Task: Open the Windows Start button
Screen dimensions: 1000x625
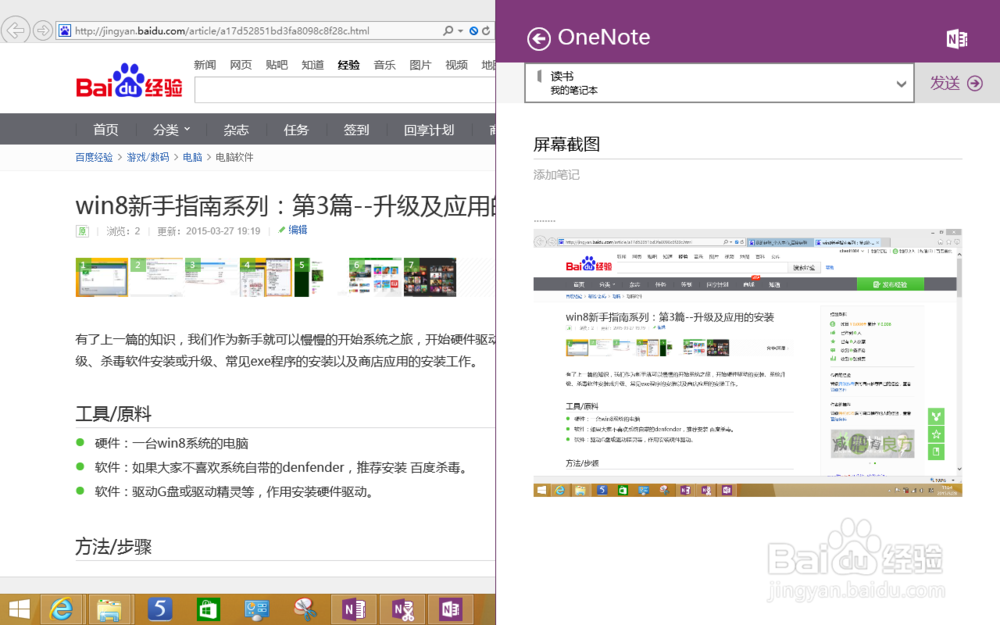Action: [x=19, y=610]
